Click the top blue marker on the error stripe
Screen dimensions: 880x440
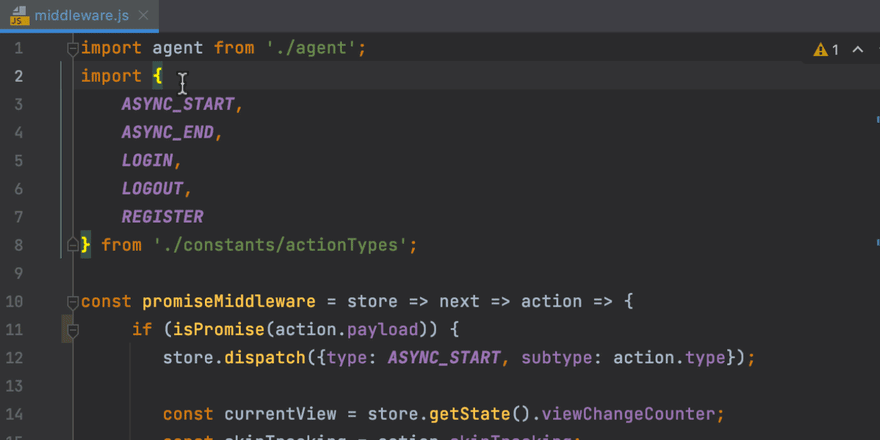[877, 119]
